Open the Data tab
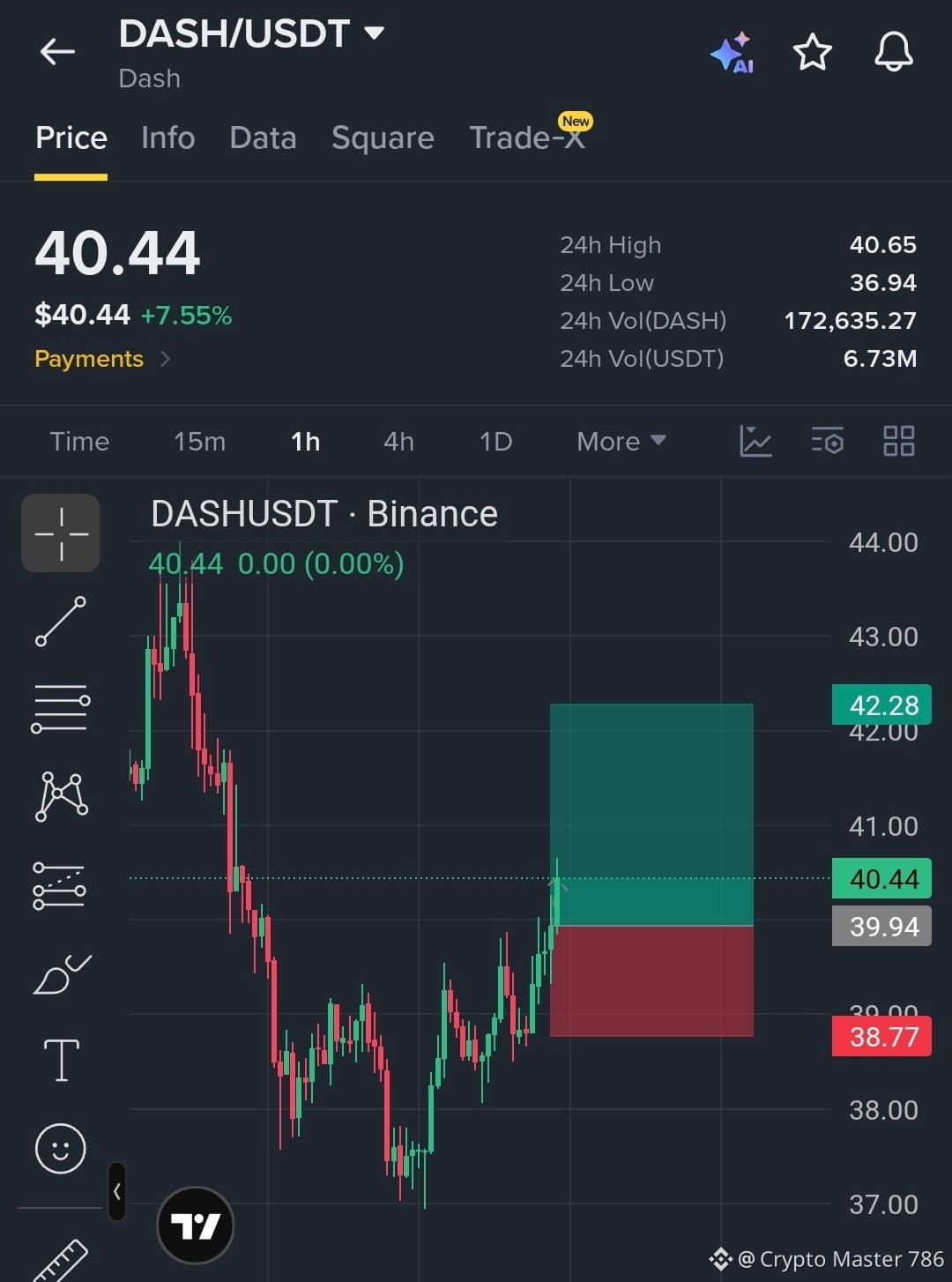 coord(263,138)
